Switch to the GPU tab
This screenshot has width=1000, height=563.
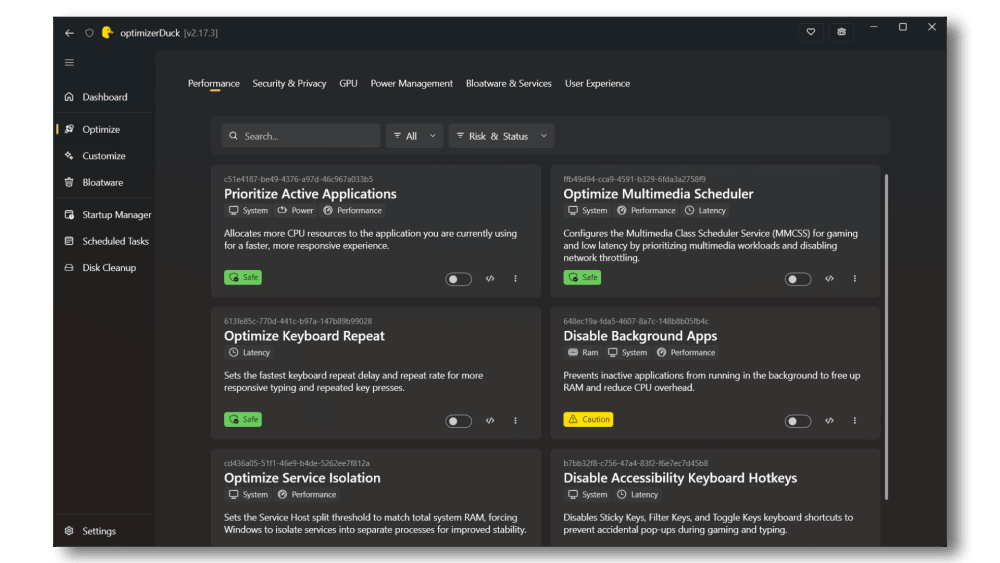(x=348, y=84)
